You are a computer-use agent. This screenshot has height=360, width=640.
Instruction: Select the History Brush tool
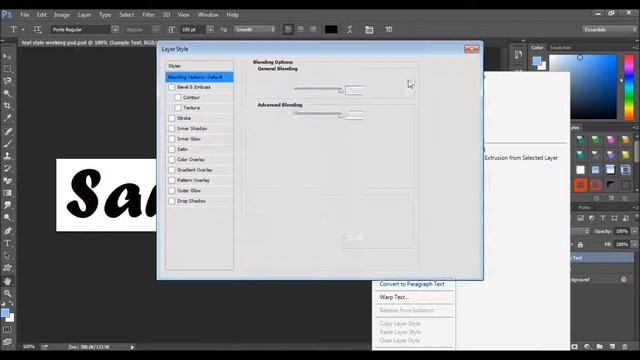point(7,168)
